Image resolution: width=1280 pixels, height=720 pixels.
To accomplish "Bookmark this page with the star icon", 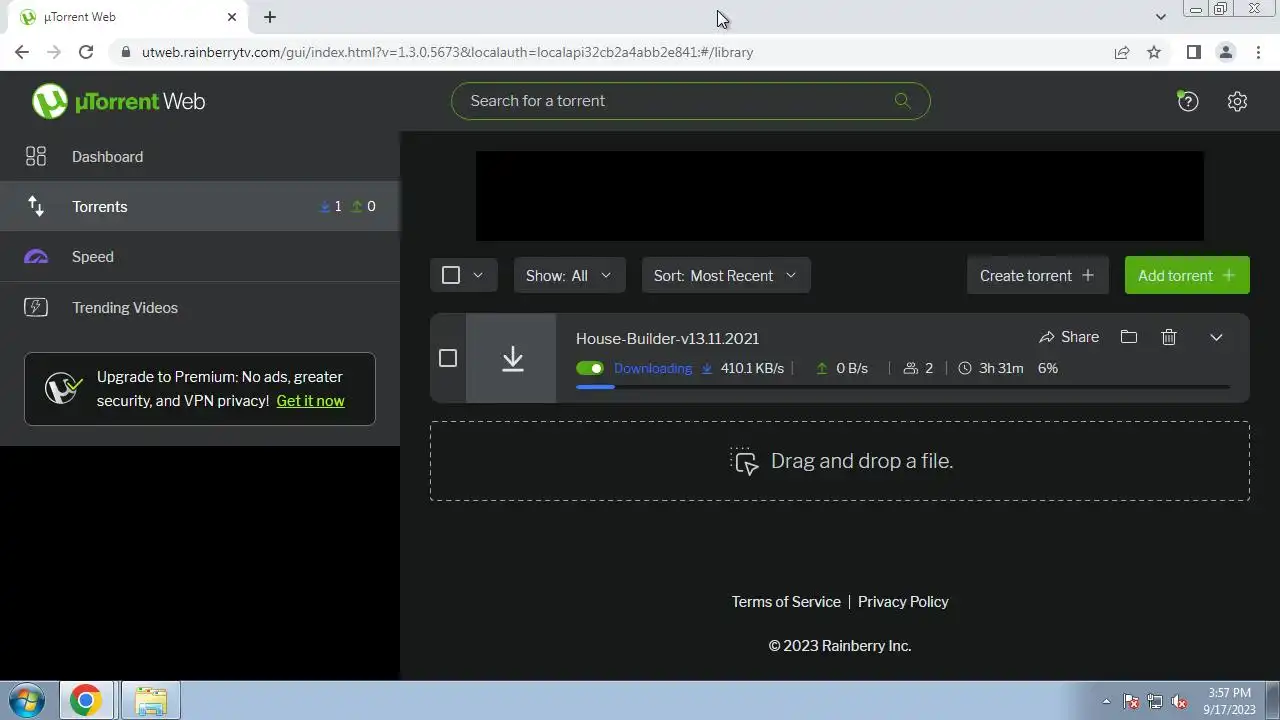I will pyautogui.click(x=1154, y=52).
